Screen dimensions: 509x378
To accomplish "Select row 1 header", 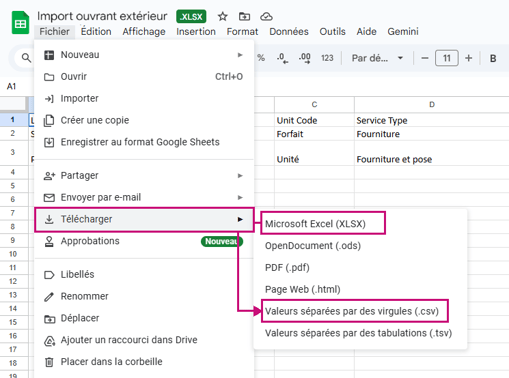I will (x=13, y=119).
